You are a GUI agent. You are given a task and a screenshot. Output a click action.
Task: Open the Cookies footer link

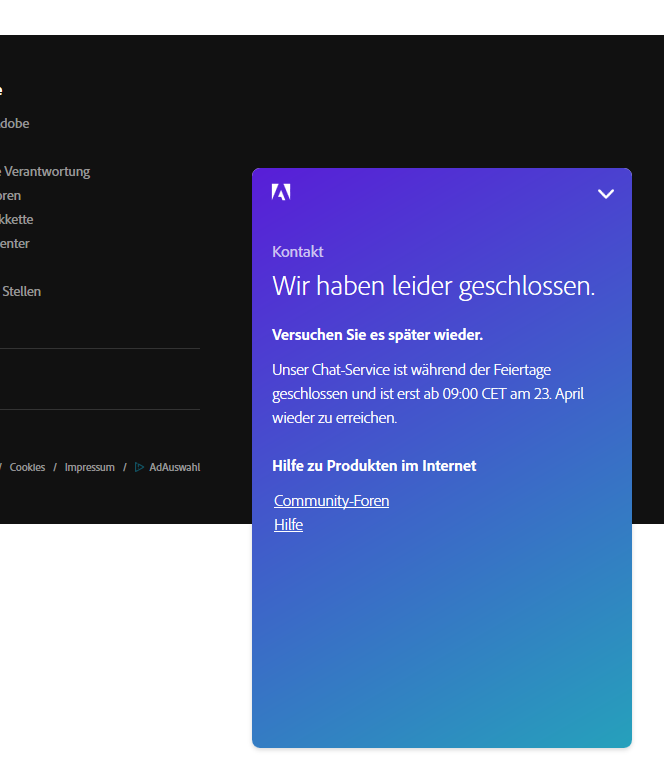27,467
